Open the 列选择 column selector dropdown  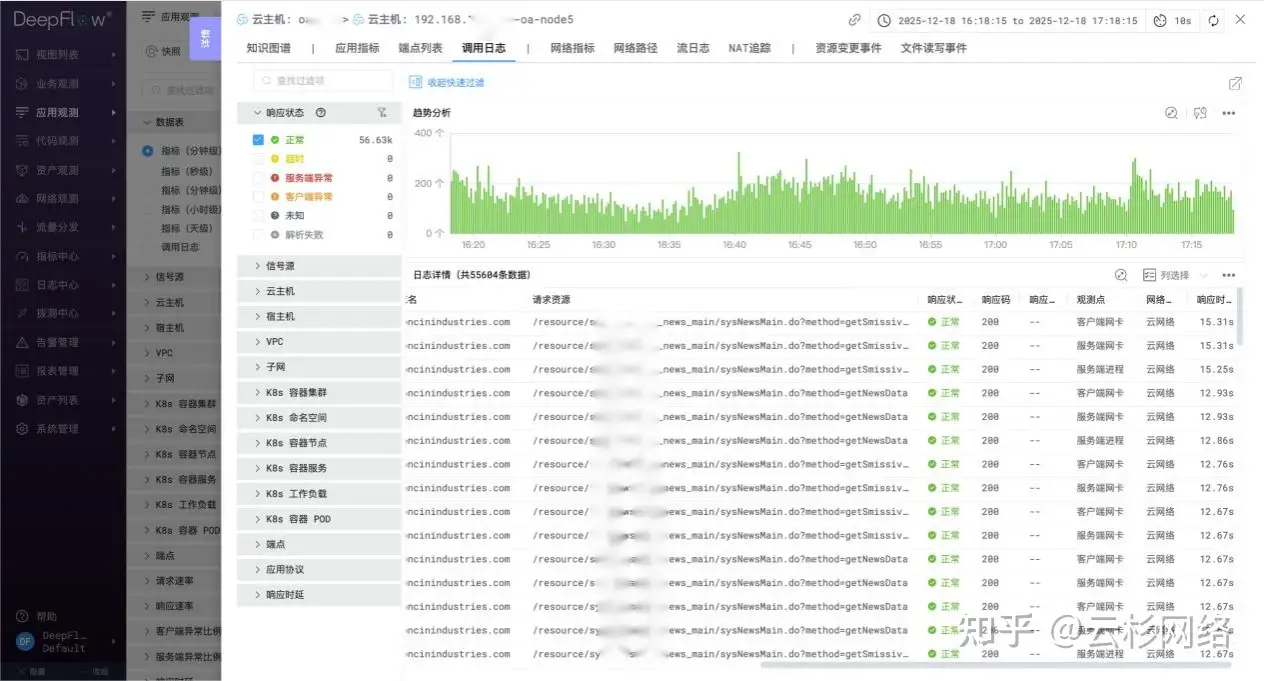(1175, 275)
